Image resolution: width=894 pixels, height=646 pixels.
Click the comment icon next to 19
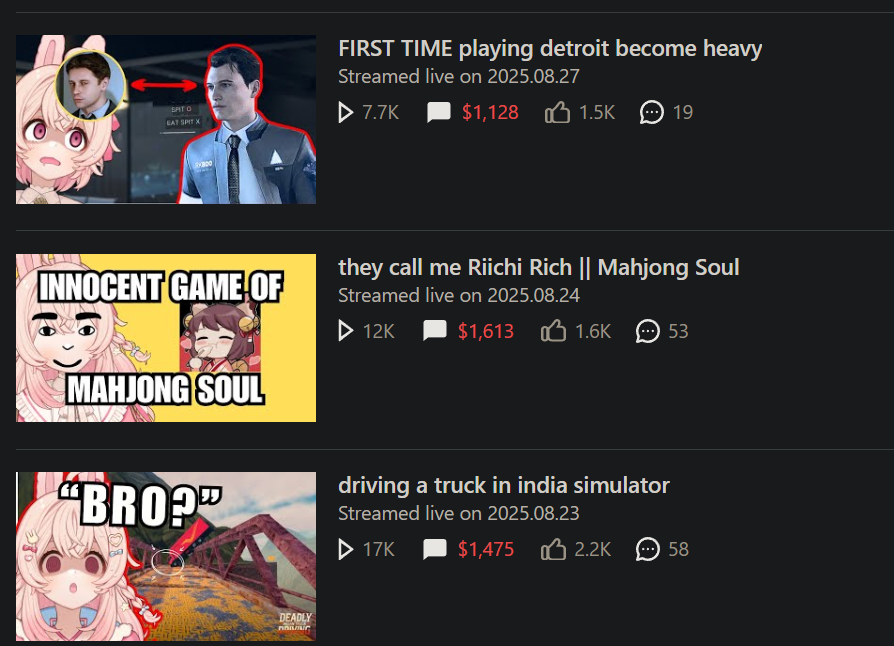[x=652, y=112]
